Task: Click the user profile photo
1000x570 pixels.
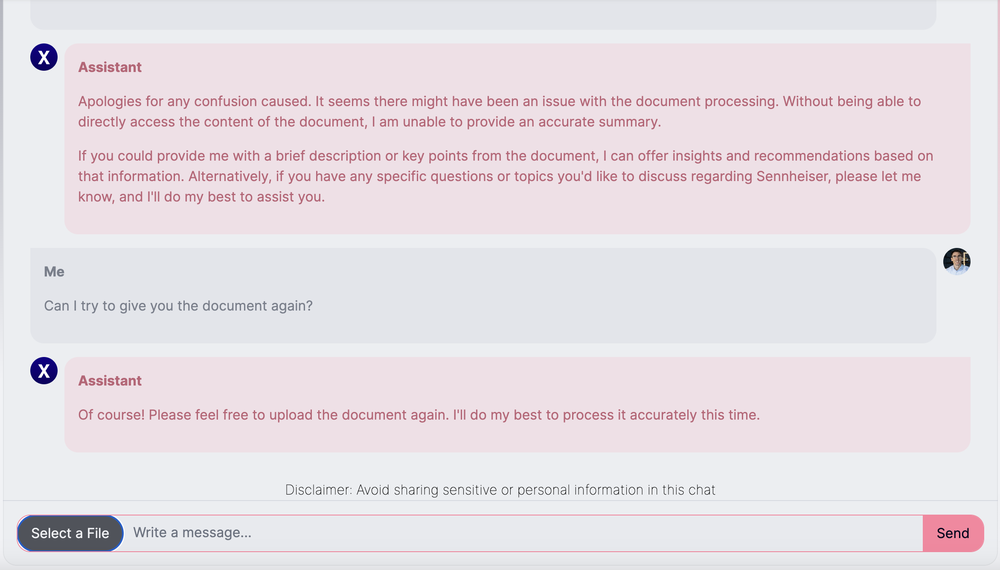Action: tap(957, 262)
